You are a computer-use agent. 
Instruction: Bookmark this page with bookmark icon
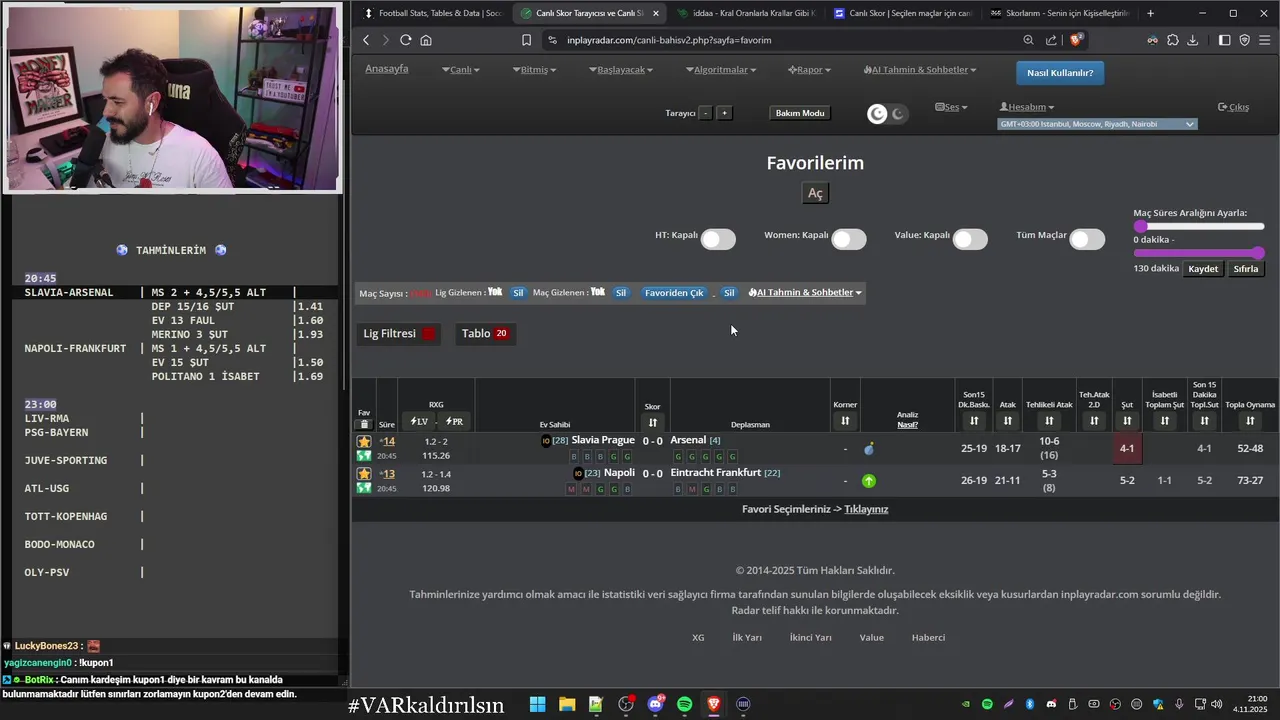pos(526,40)
